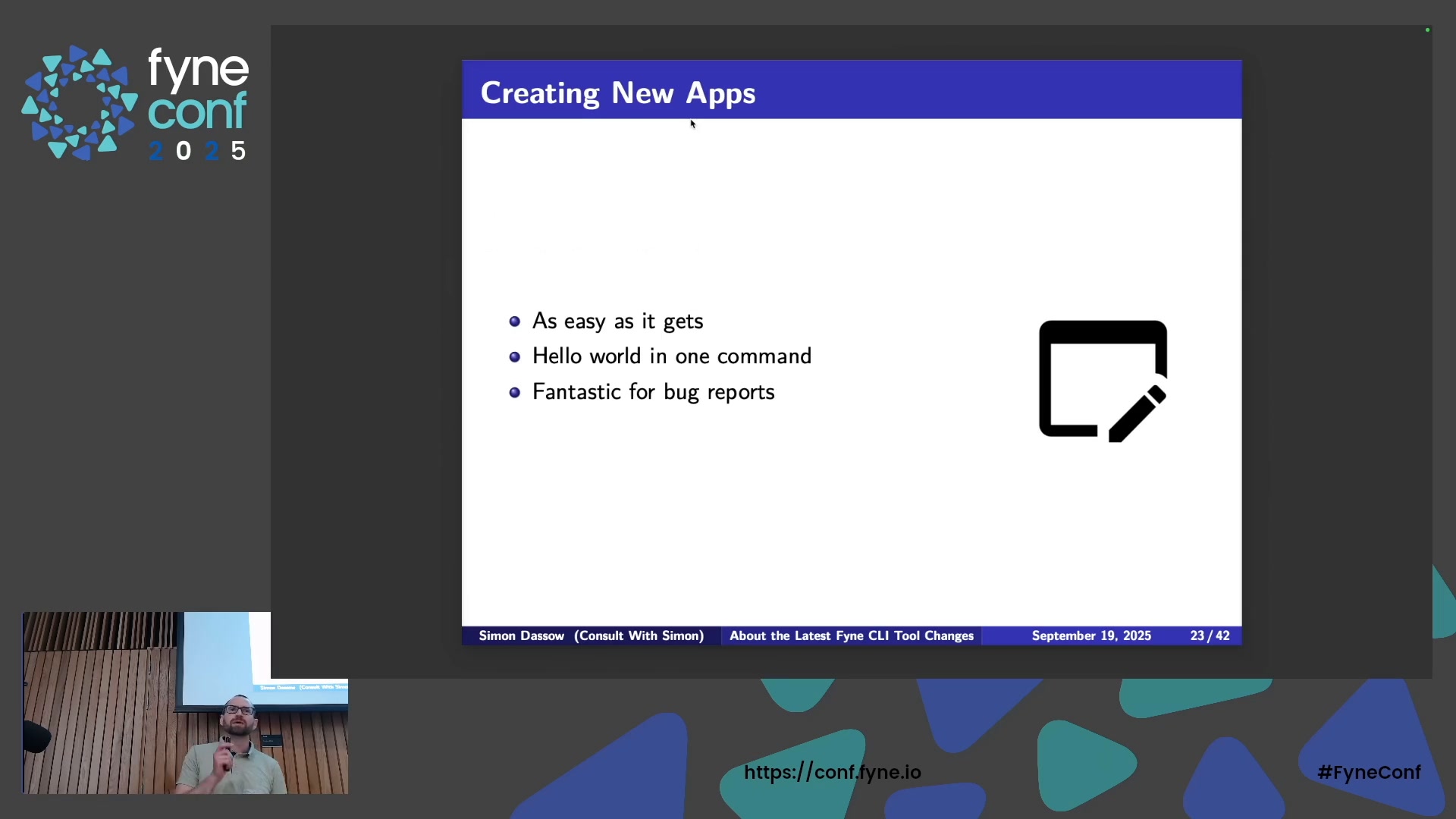Click the text 'As easy as it gets'

point(617,322)
